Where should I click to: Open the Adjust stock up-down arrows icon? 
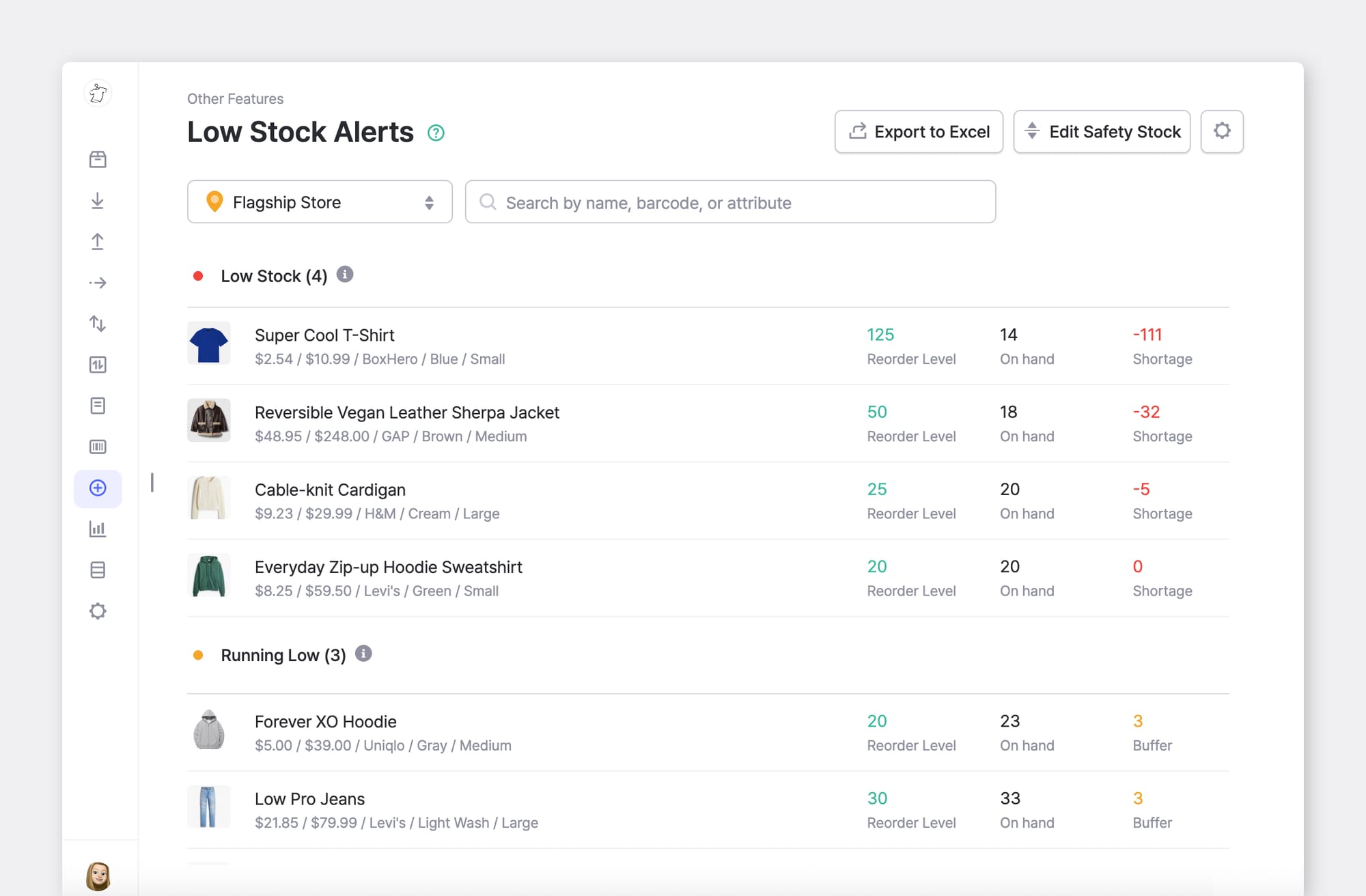[98, 324]
